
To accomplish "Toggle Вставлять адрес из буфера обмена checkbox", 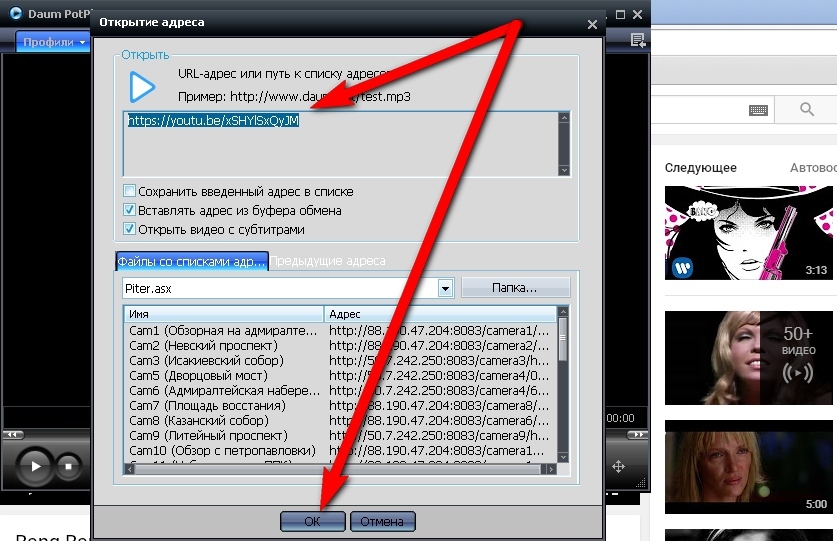I will pos(129,210).
